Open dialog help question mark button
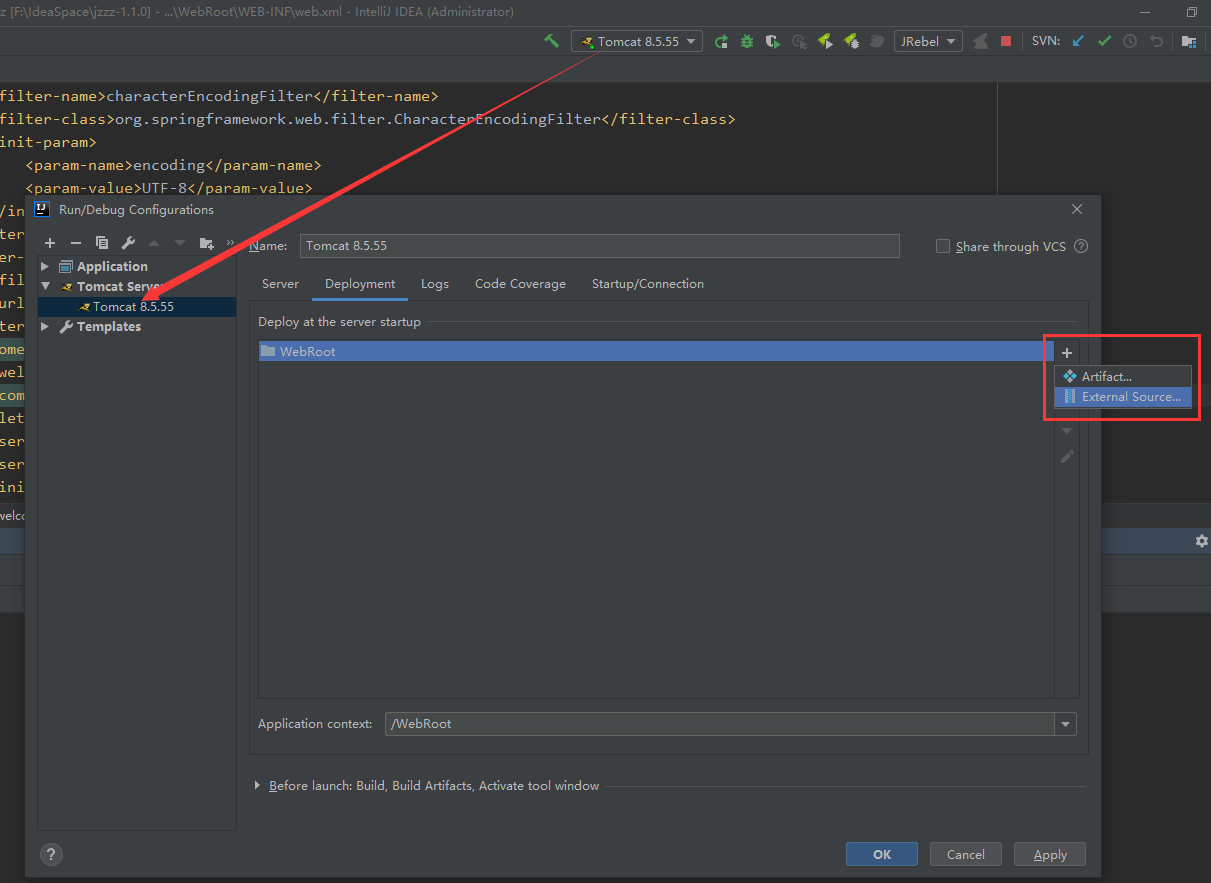Screen dimensions: 1211x883 click(x=51, y=854)
